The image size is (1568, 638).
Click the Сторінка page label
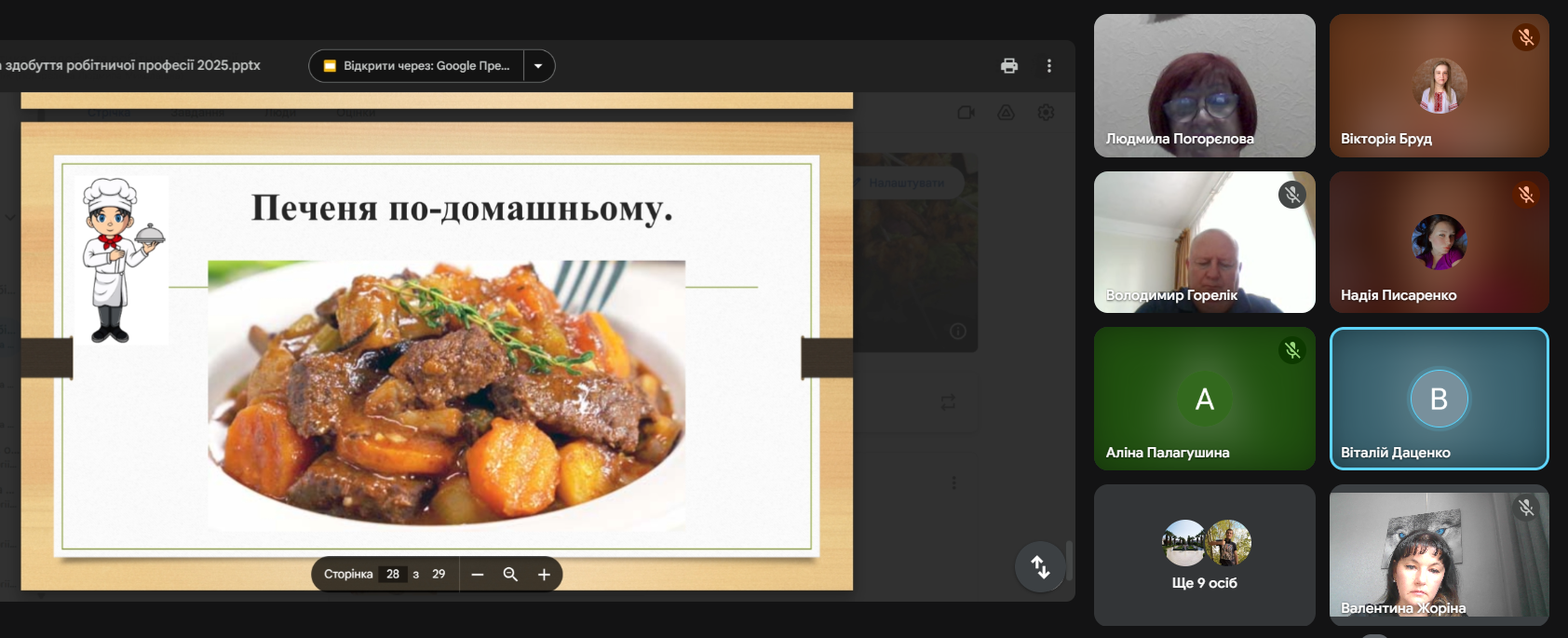pyautogui.click(x=348, y=575)
